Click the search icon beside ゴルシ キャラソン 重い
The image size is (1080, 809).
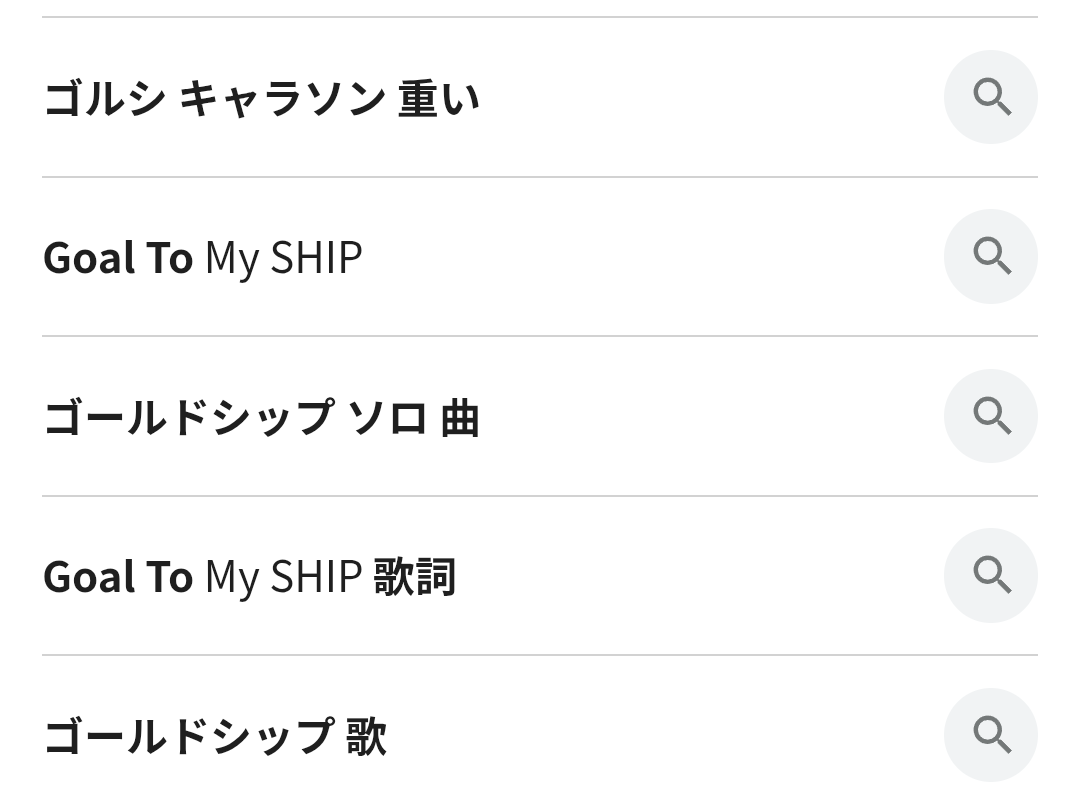[x=991, y=97]
